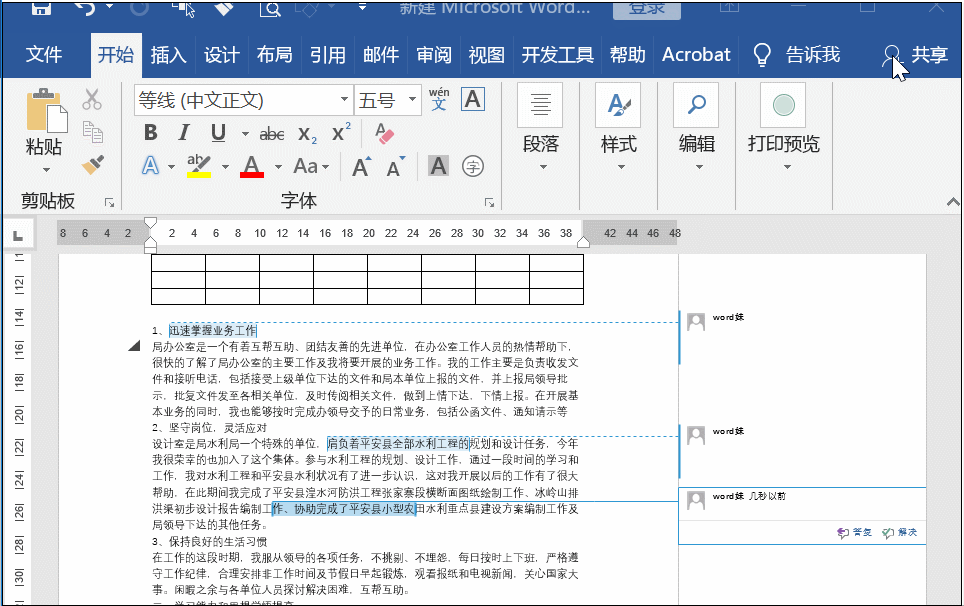
Task: Click the Copy icon in clipboard group
Action: pos(92,132)
